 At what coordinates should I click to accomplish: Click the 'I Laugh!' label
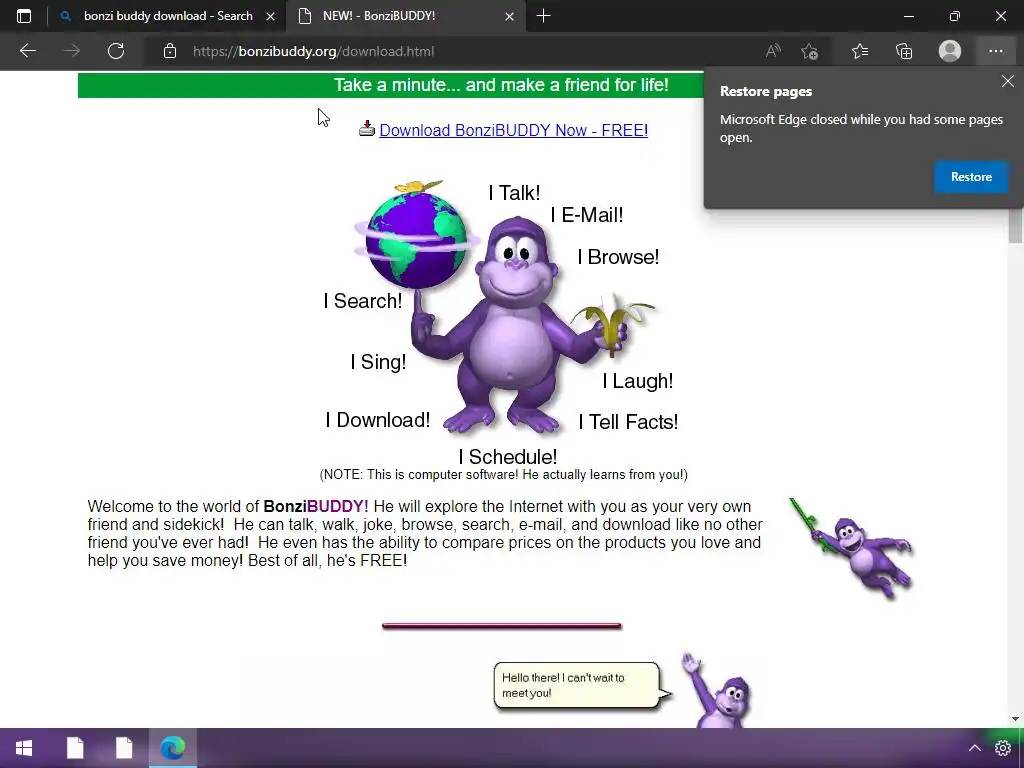pyautogui.click(x=637, y=381)
